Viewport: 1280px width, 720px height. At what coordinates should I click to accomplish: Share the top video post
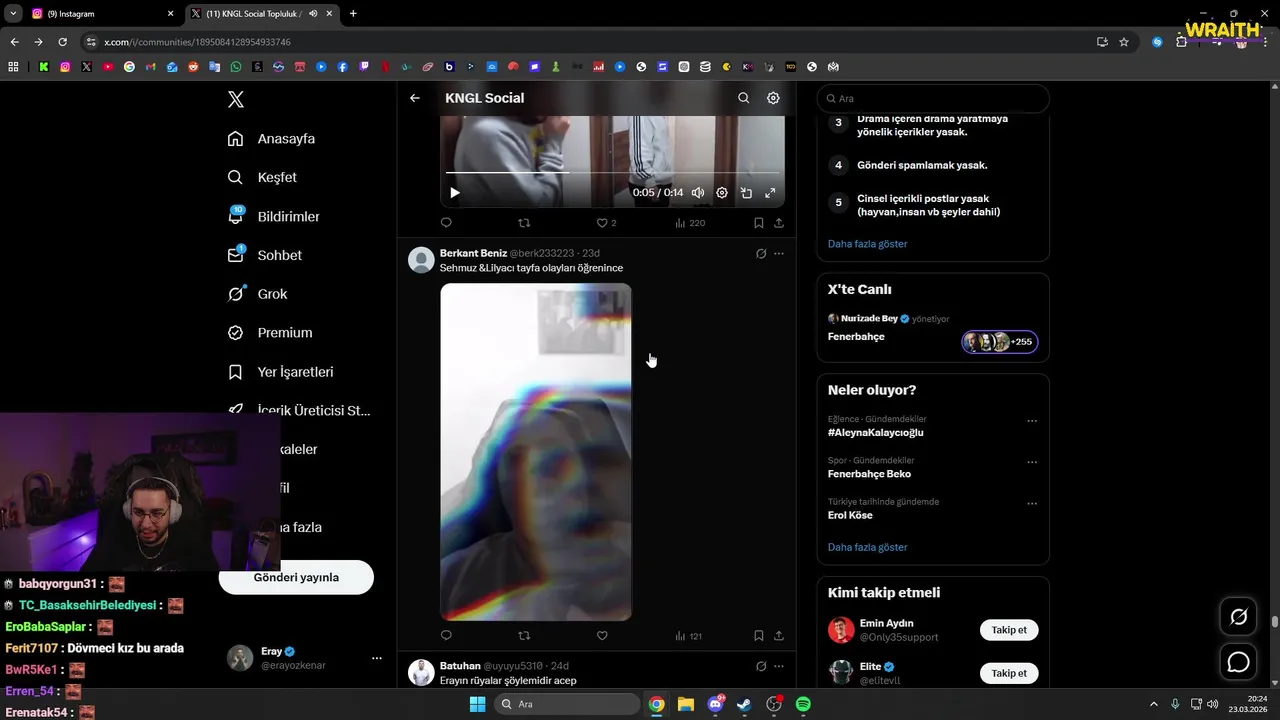(779, 223)
